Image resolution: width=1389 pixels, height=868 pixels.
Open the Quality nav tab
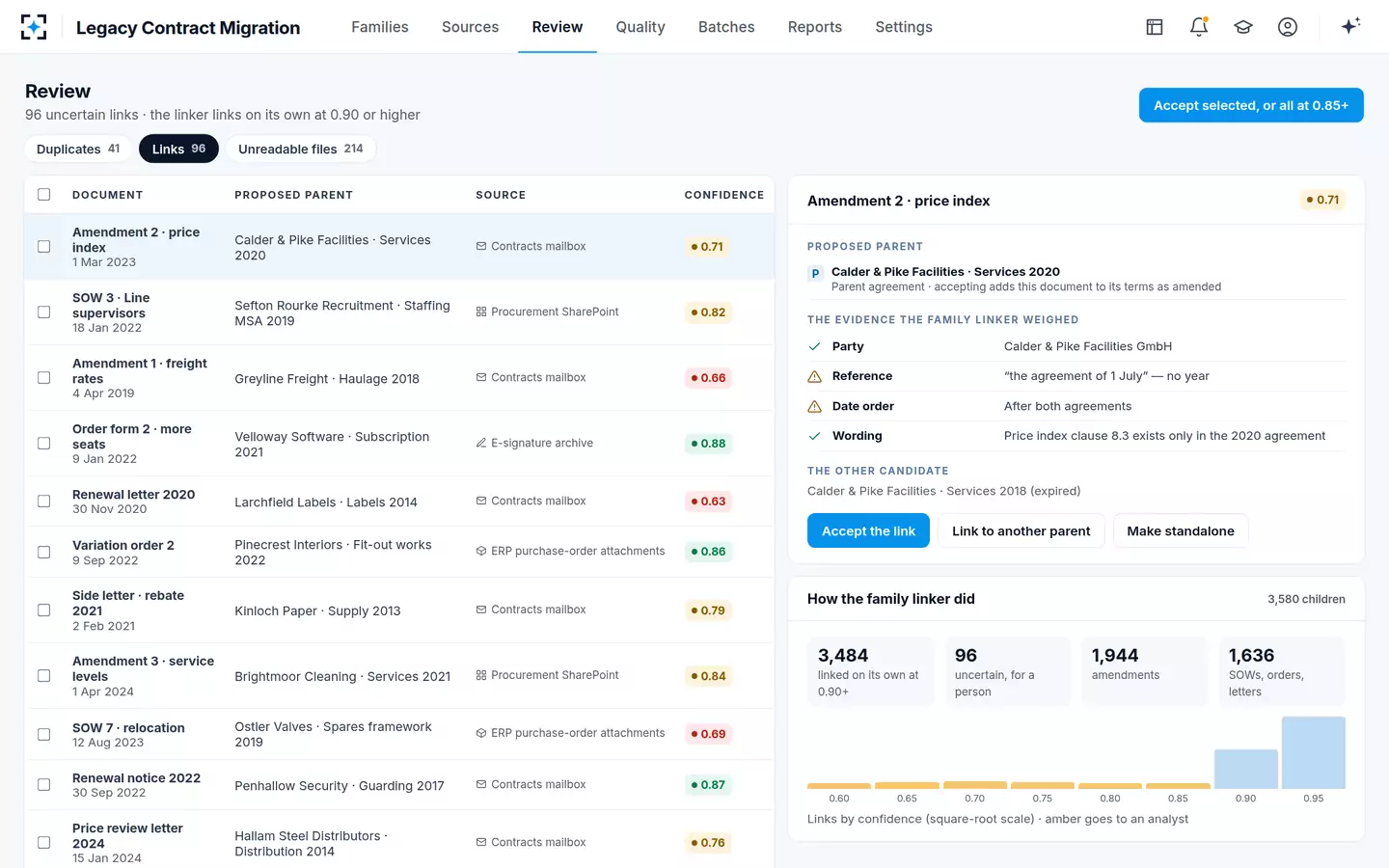point(640,27)
